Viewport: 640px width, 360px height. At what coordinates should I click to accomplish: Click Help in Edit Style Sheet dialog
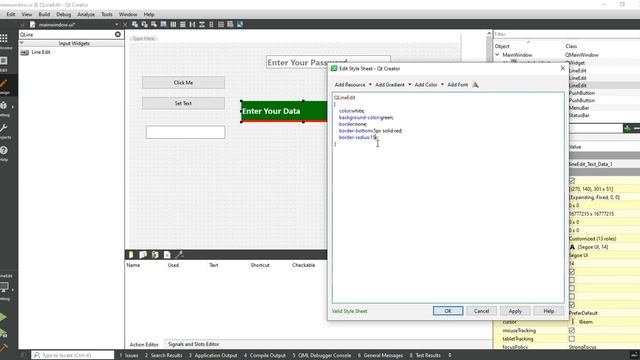click(549, 311)
